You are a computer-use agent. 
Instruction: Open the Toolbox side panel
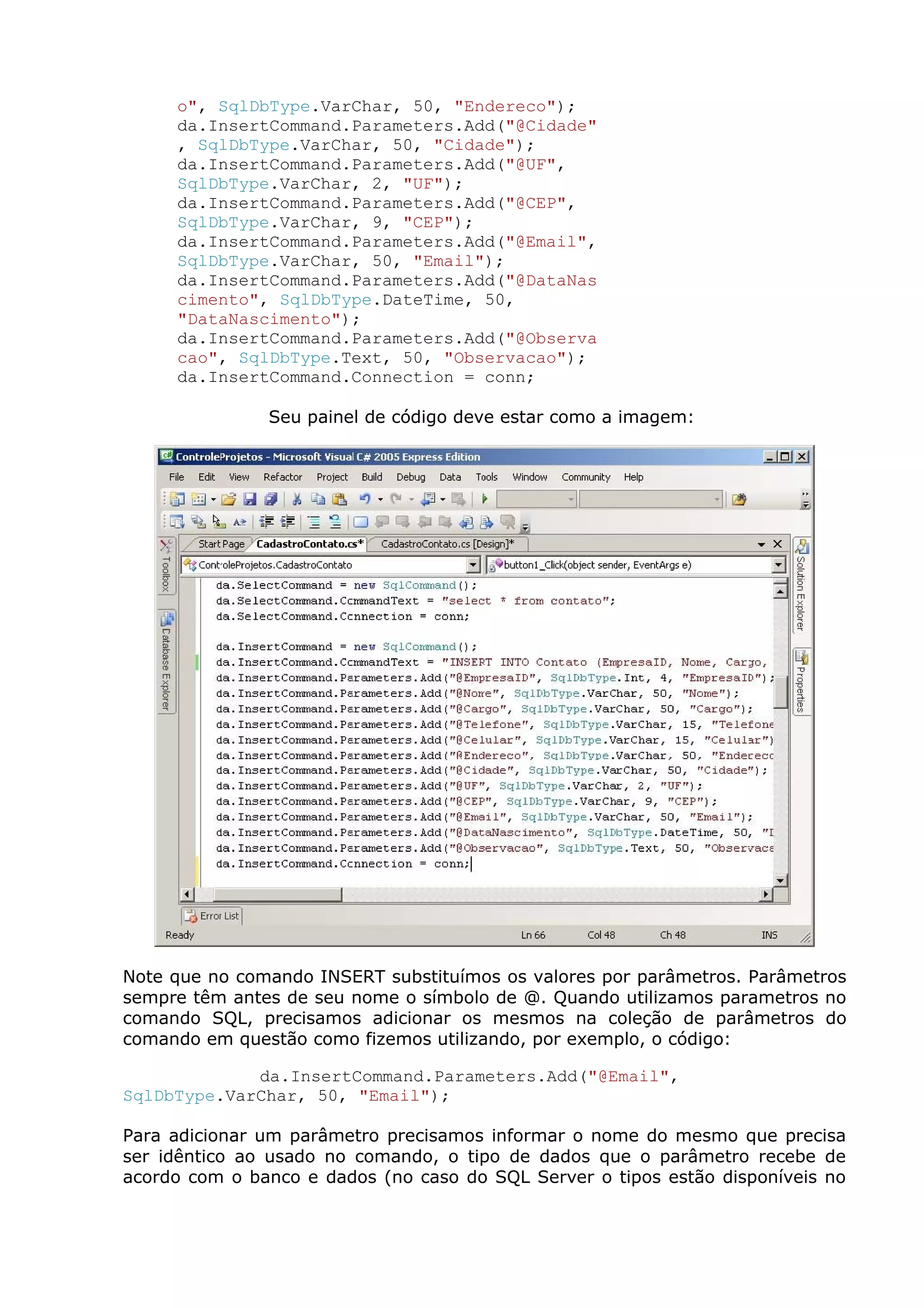pyautogui.click(x=166, y=566)
